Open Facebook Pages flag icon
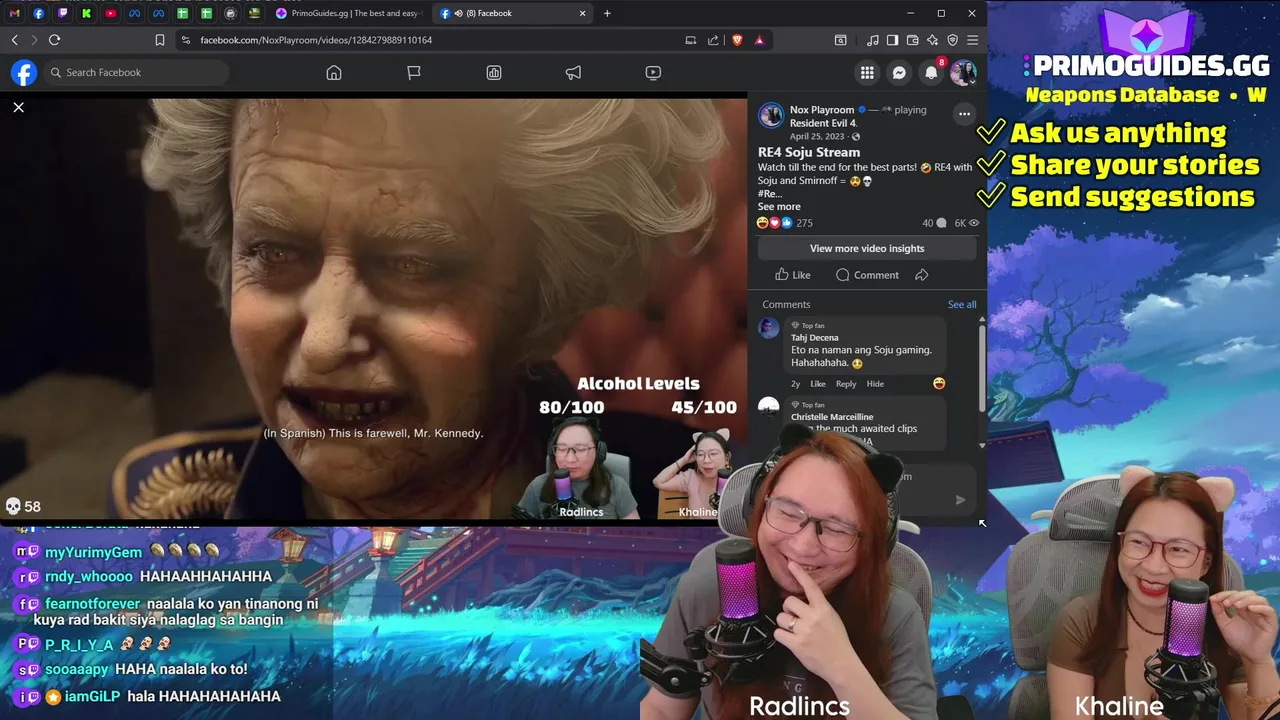Image resolution: width=1280 pixels, height=720 pixels. 414,73
